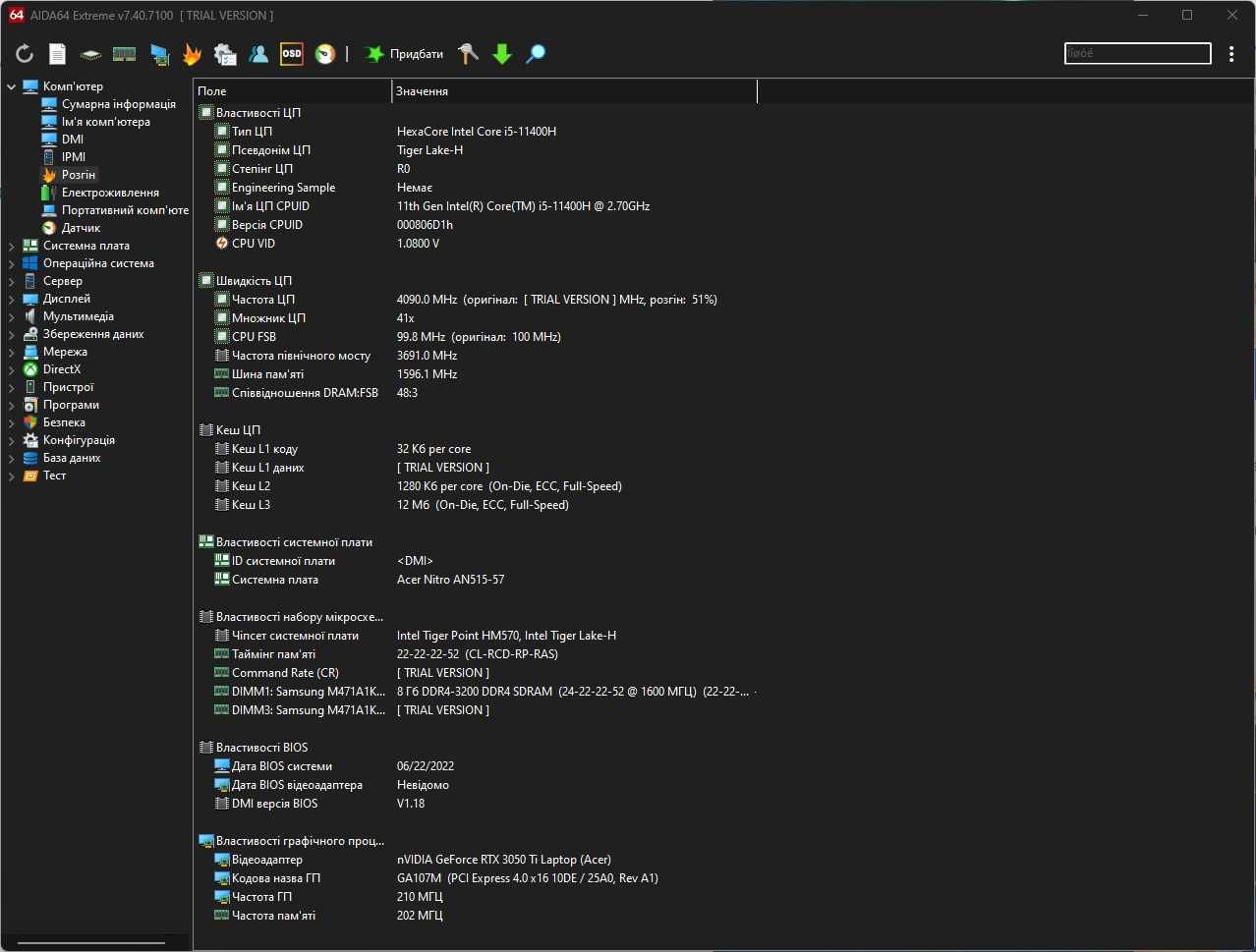1256x952 pixels.
Task: Expand the DirectX node arrow
Action: point(11,369)
